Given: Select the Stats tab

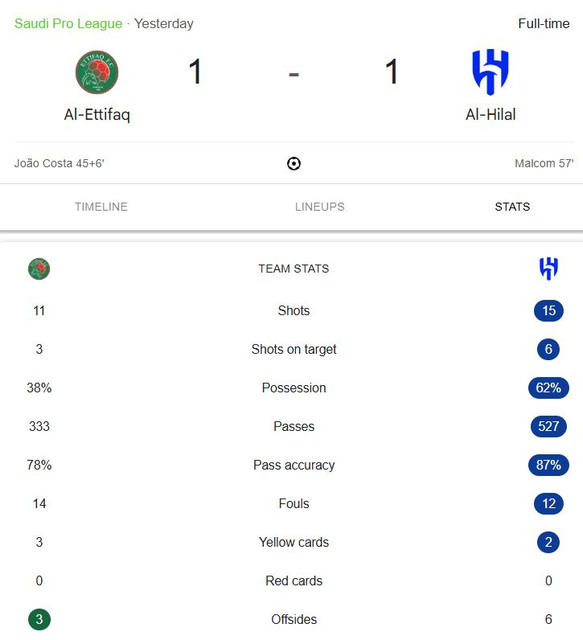Looking at the screenshot, I should click(x=512, y=207).
